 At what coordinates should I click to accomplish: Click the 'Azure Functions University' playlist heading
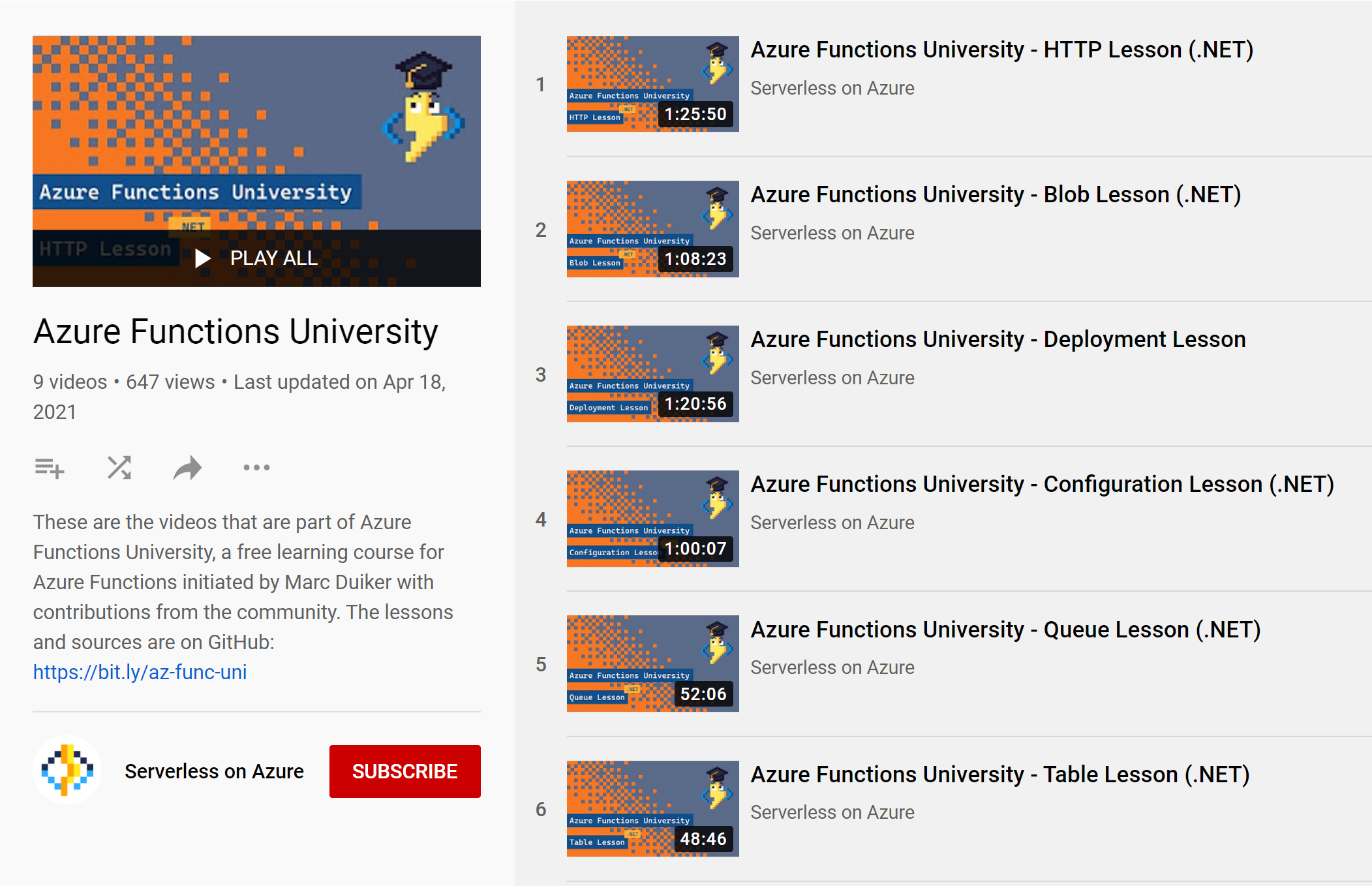[236, 332]
